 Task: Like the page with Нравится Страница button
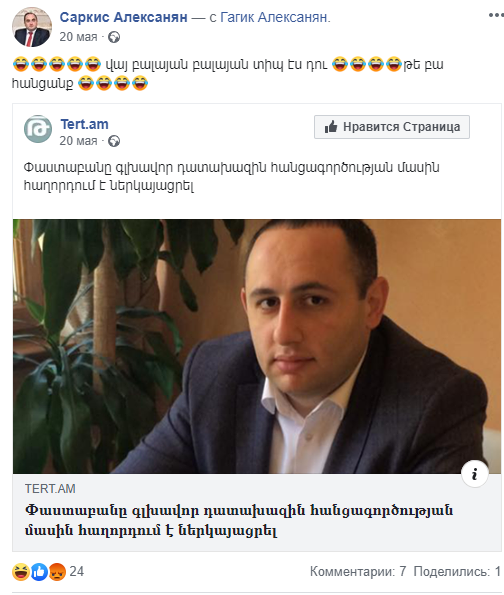click(x=392, y=127)
